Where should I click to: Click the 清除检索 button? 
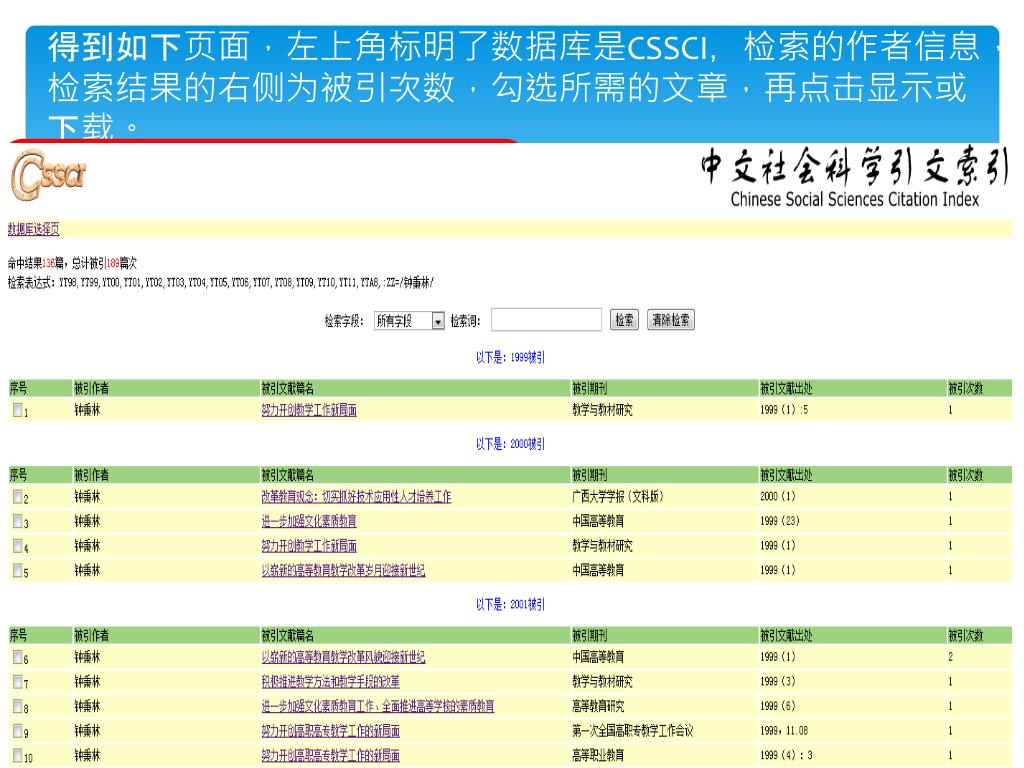(x=671, y=320)
